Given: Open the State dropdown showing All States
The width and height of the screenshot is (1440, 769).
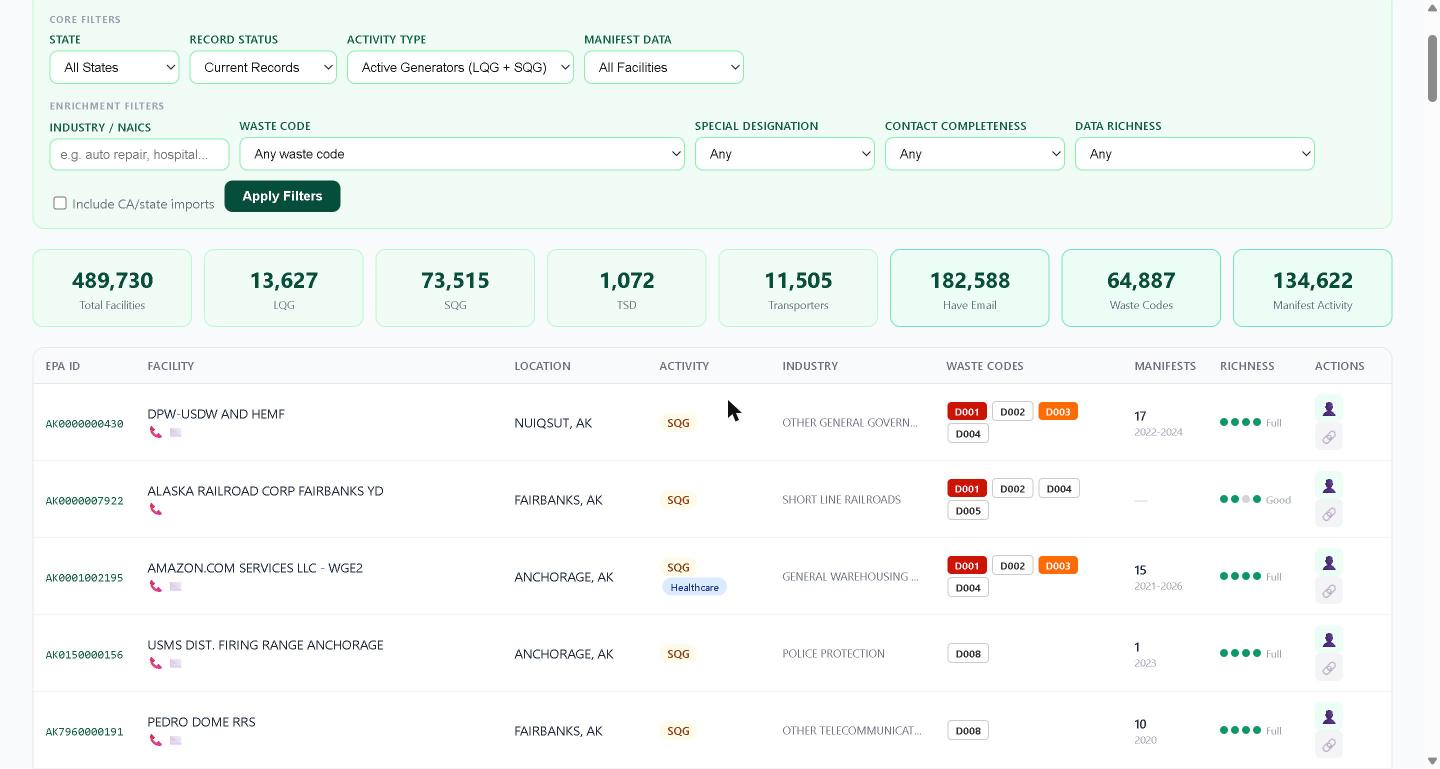Looking at the screenshot, I should 114,67.
